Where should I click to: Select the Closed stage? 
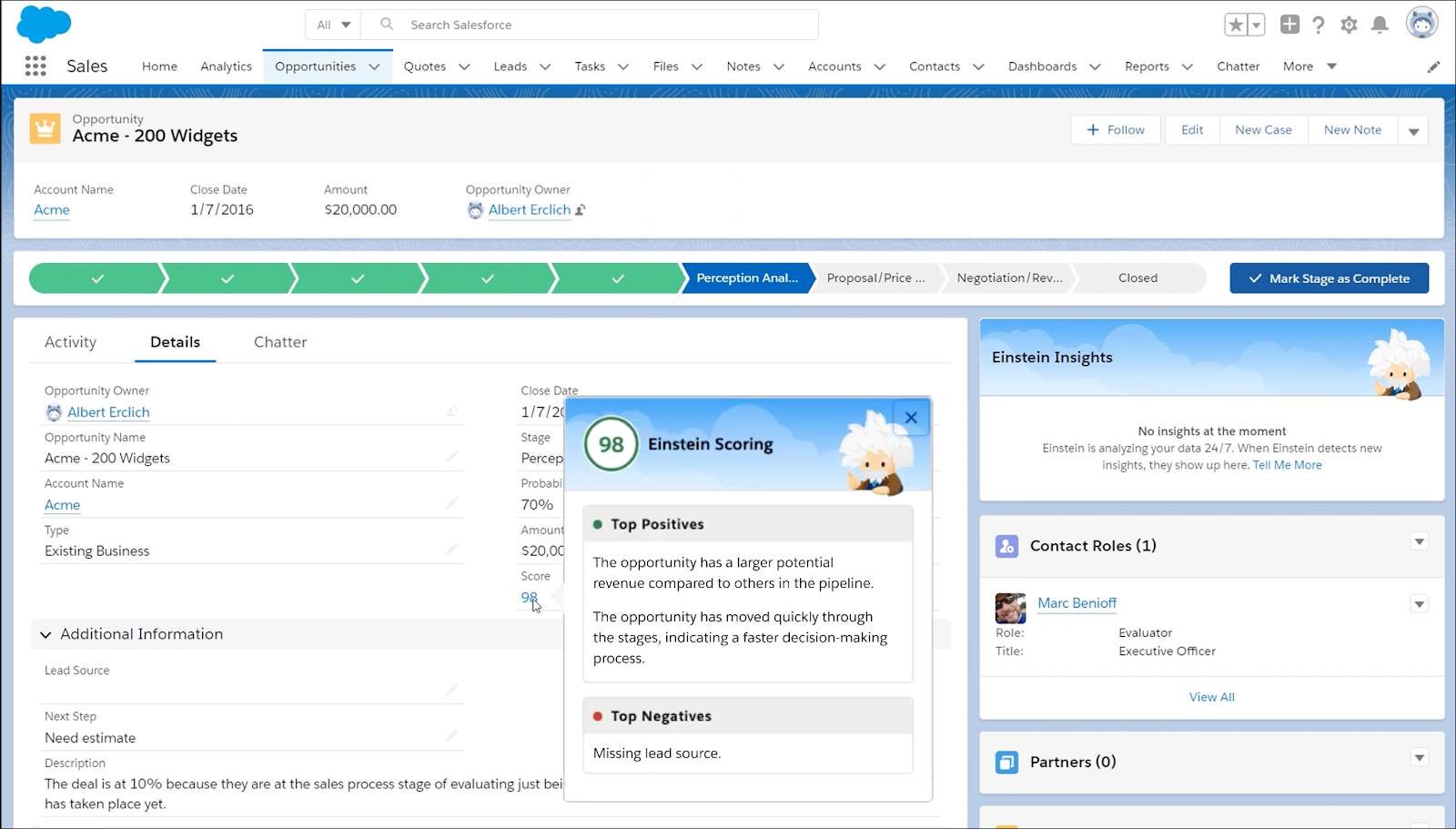point(1137,278)
